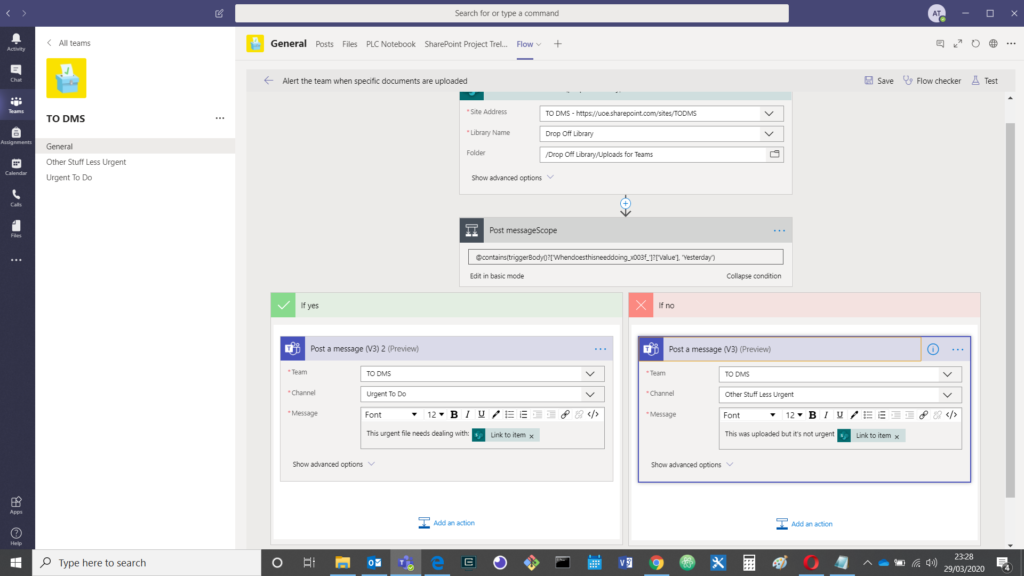The image size is (1024, 576).
Task: Open TO DMS team more options ellipsis
Action: pos(220,118)
